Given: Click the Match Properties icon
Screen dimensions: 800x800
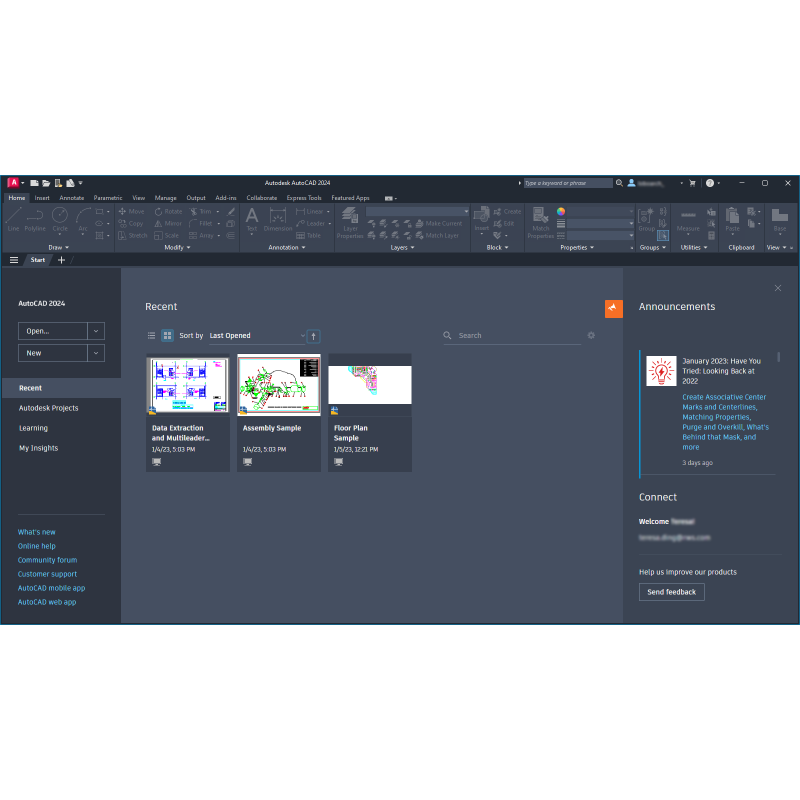Looking at the screenshot, I should click(540, 222).
